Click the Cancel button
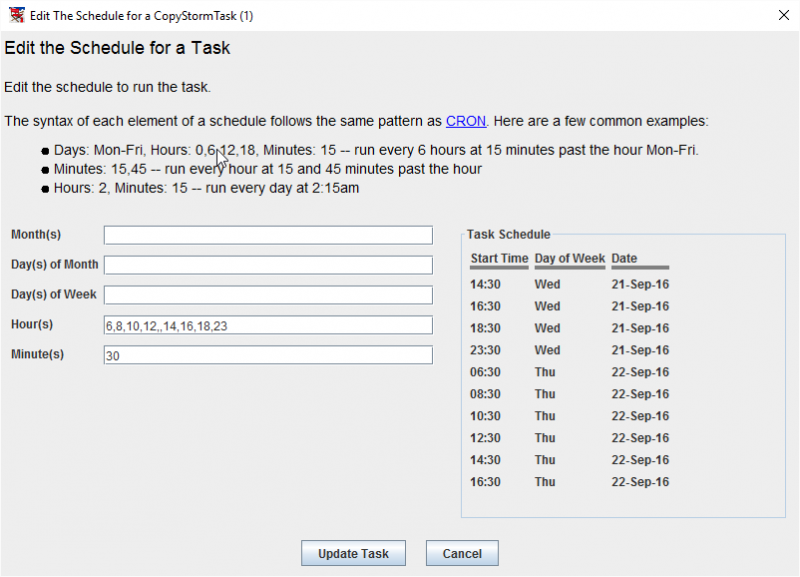The height and width of the screenshot is (577, 800). pyautogui.click(x=462, y=554)
